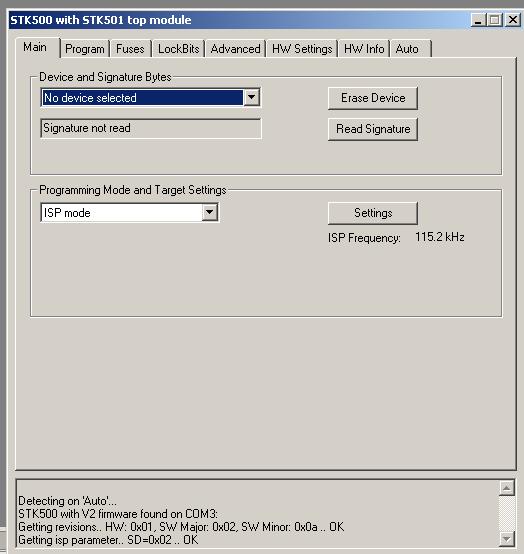Click log line 'STK500 with V2 firmware found on COM3:'
Viewport: 524px width, 554px height.
coord(118,514)
